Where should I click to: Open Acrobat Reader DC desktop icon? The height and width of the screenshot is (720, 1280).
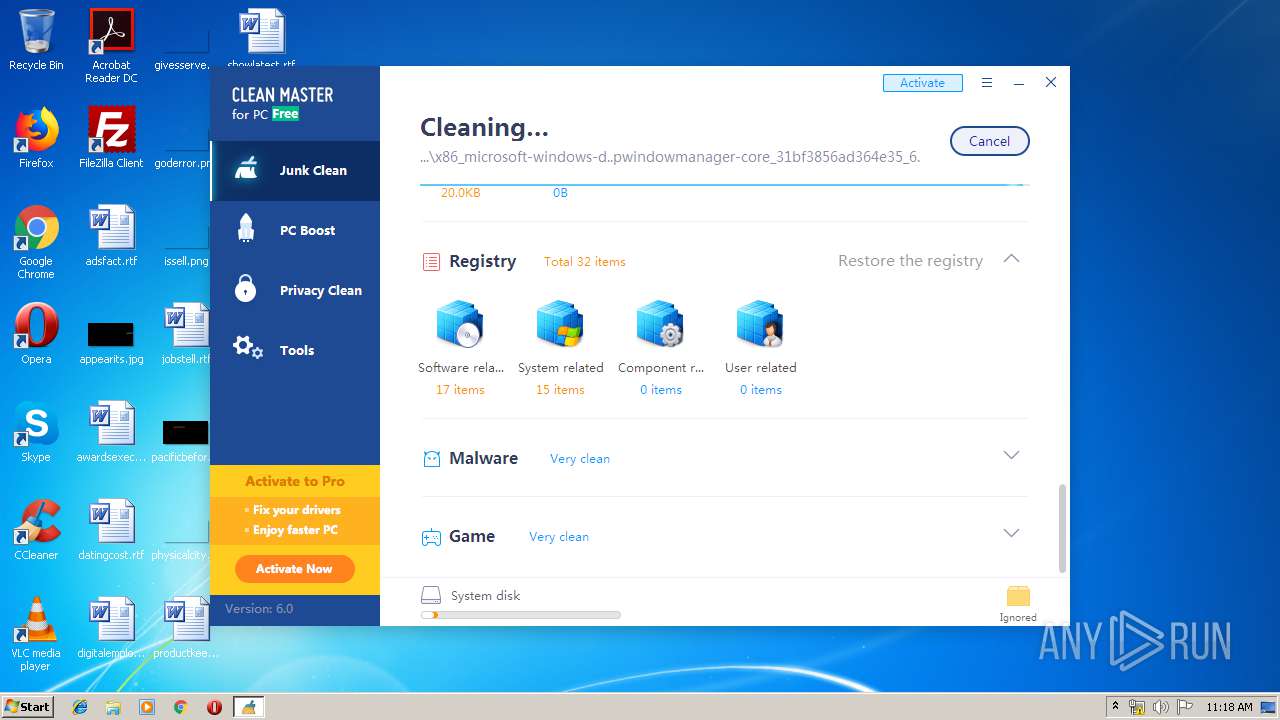[x=111, y=45]
